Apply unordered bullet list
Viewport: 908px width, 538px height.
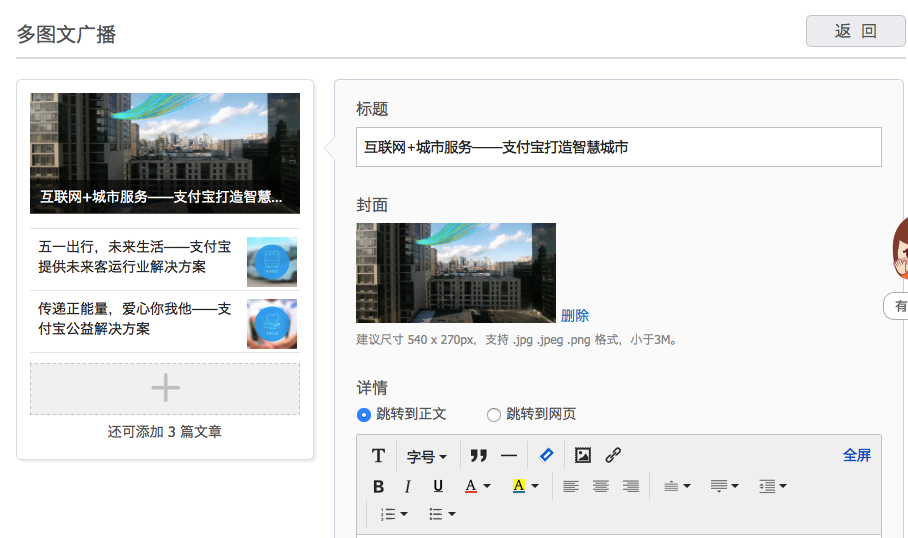click(436, 514)
